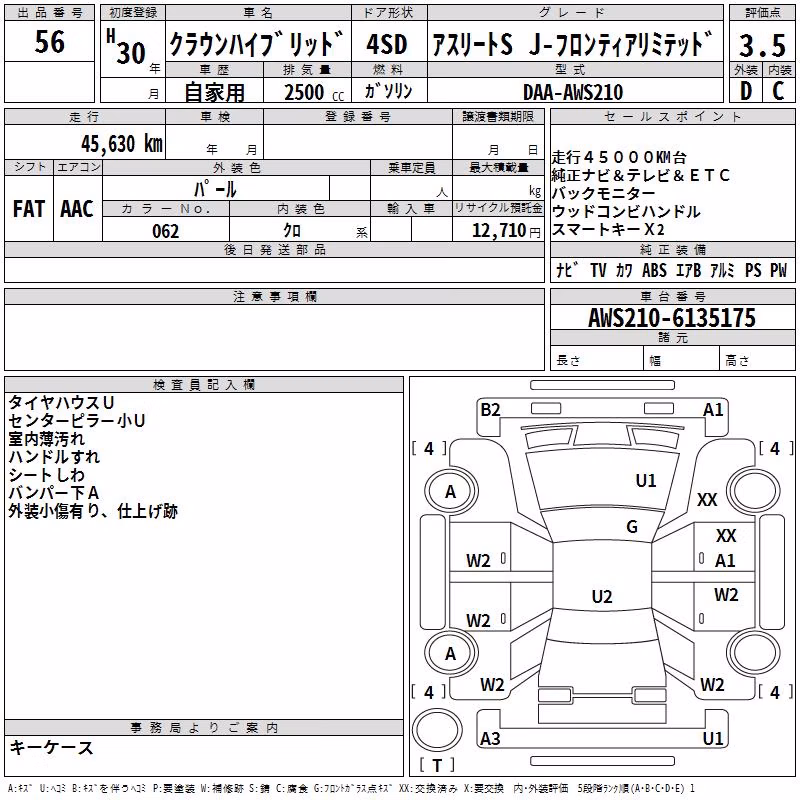Select equipment item ナビ
Image resolution: width=800 pixels, height=800 pixels.
(x=567, y=270)
